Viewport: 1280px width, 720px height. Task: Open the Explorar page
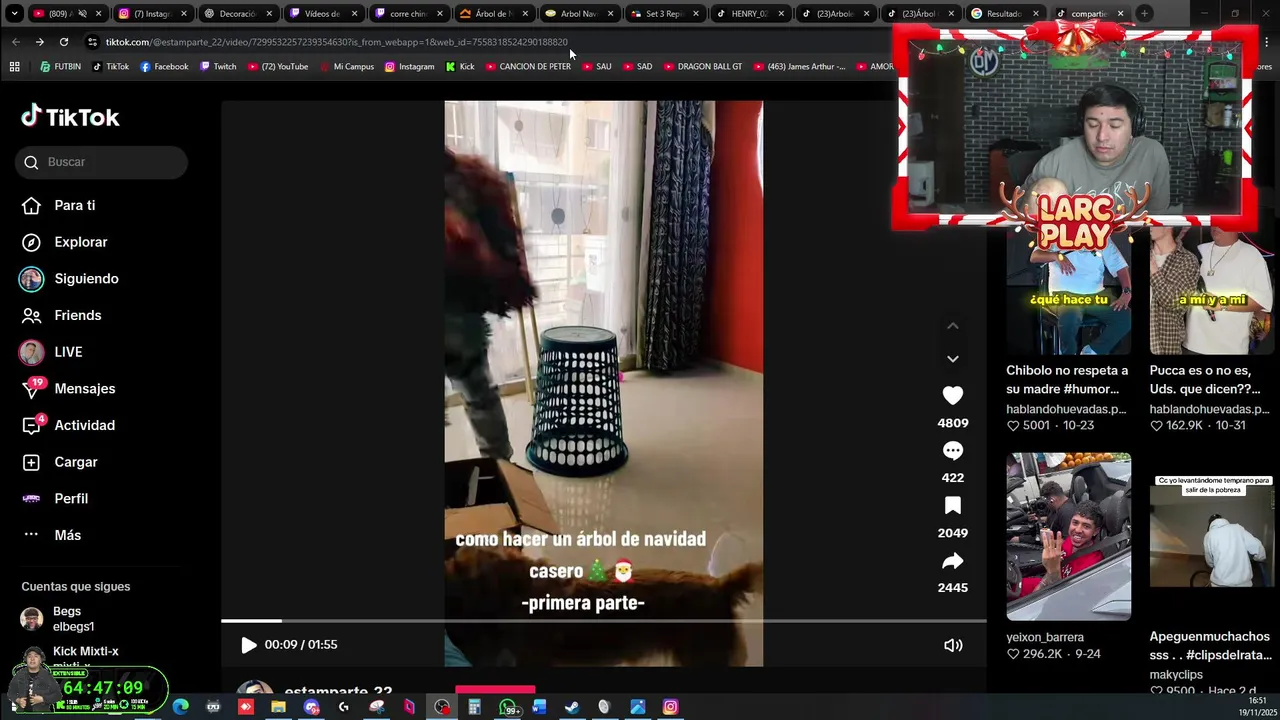tap(64, 242)
